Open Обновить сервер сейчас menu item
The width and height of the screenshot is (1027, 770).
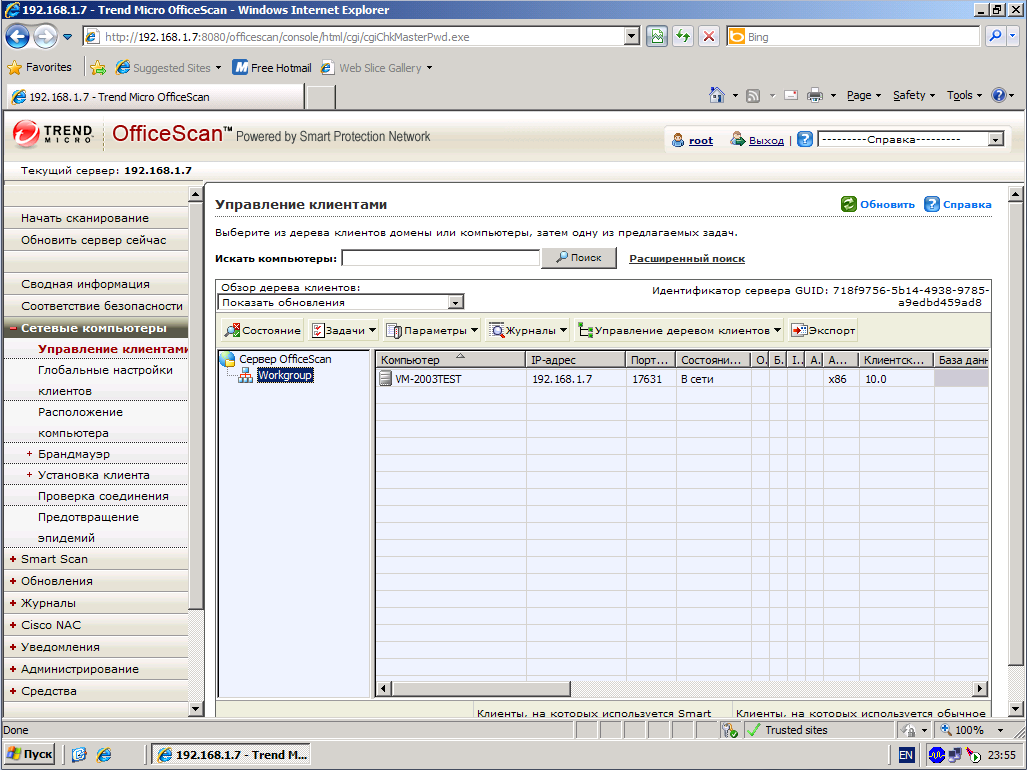pos(94,240)
